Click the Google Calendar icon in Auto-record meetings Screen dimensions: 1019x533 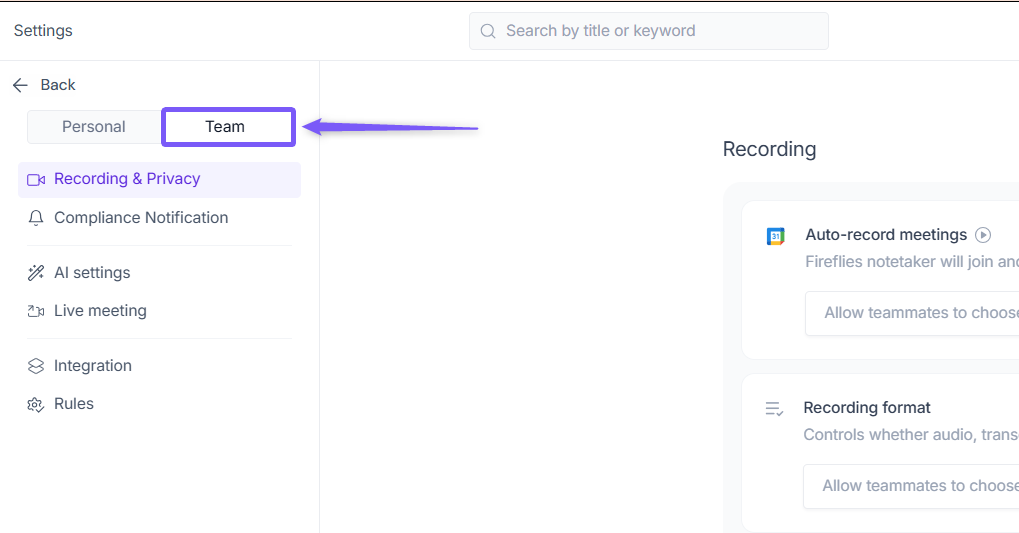(775, 236)
